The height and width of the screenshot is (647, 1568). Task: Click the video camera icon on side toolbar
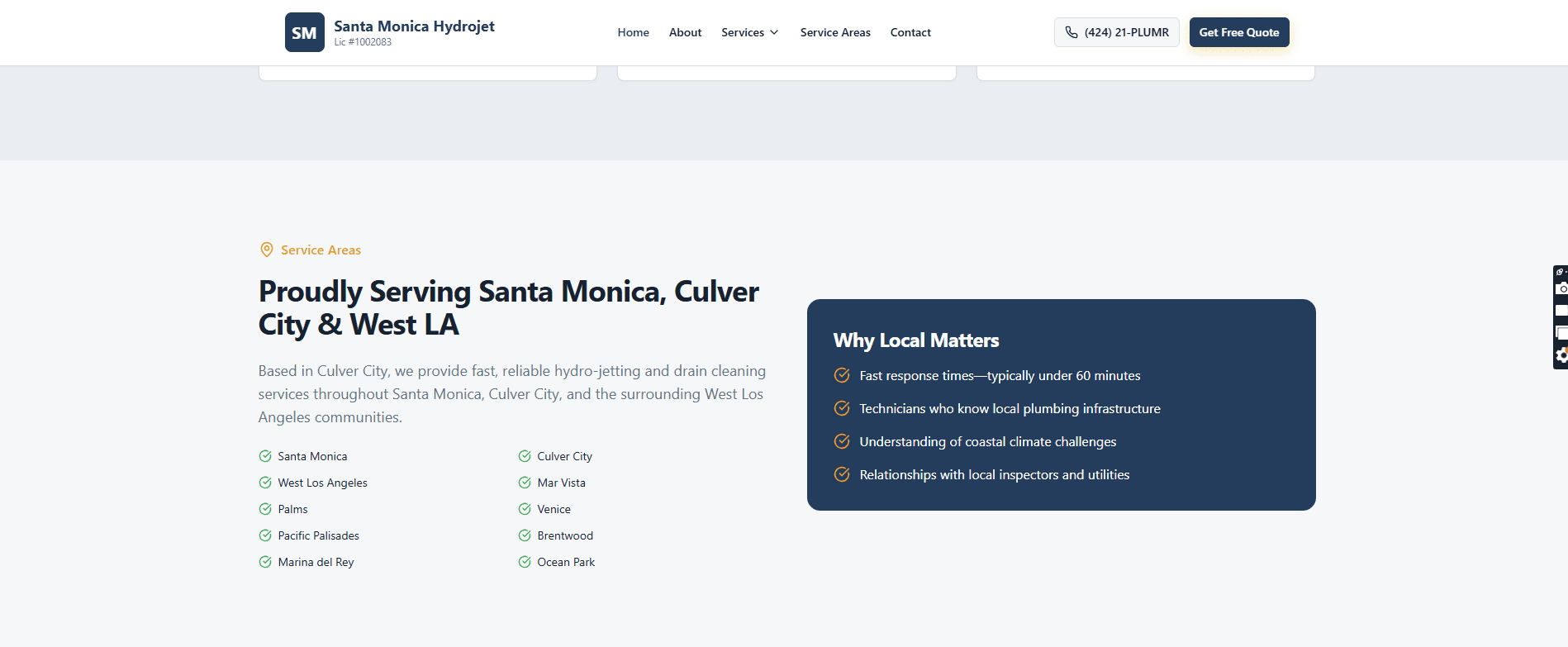[x=1561, y=311]
